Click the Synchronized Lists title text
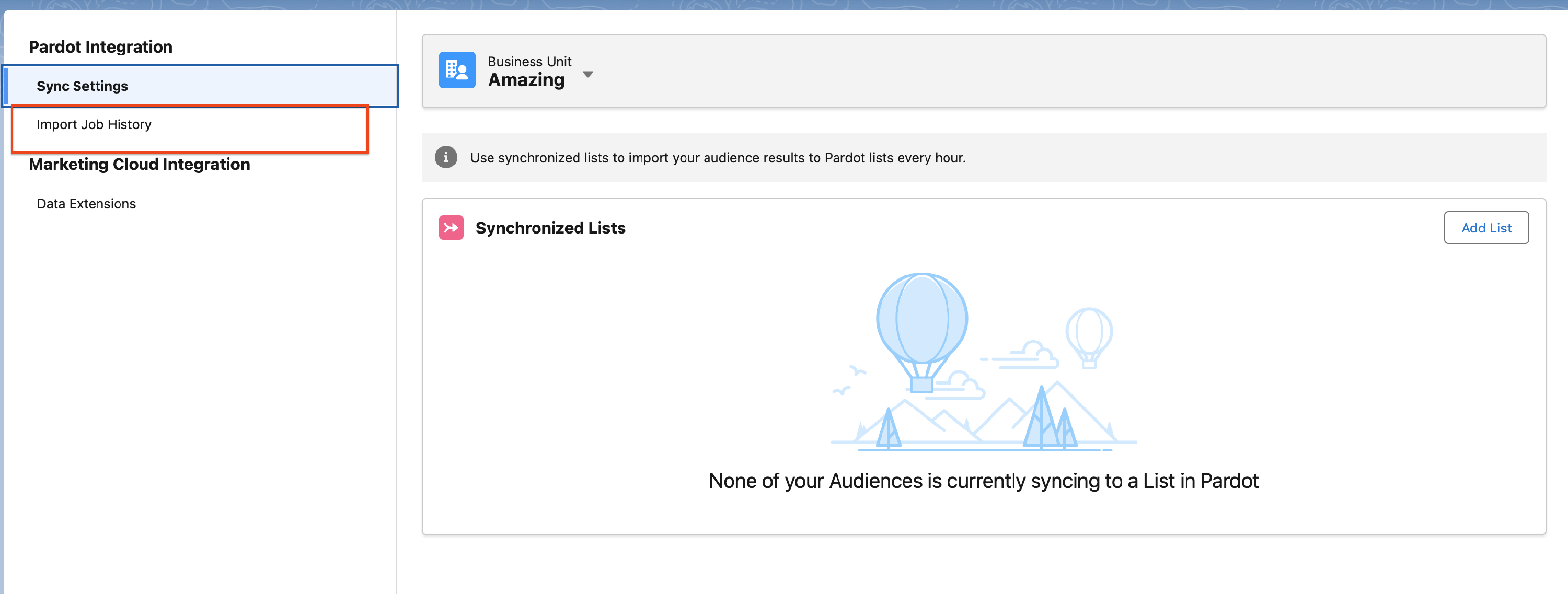 coord(550,228)
